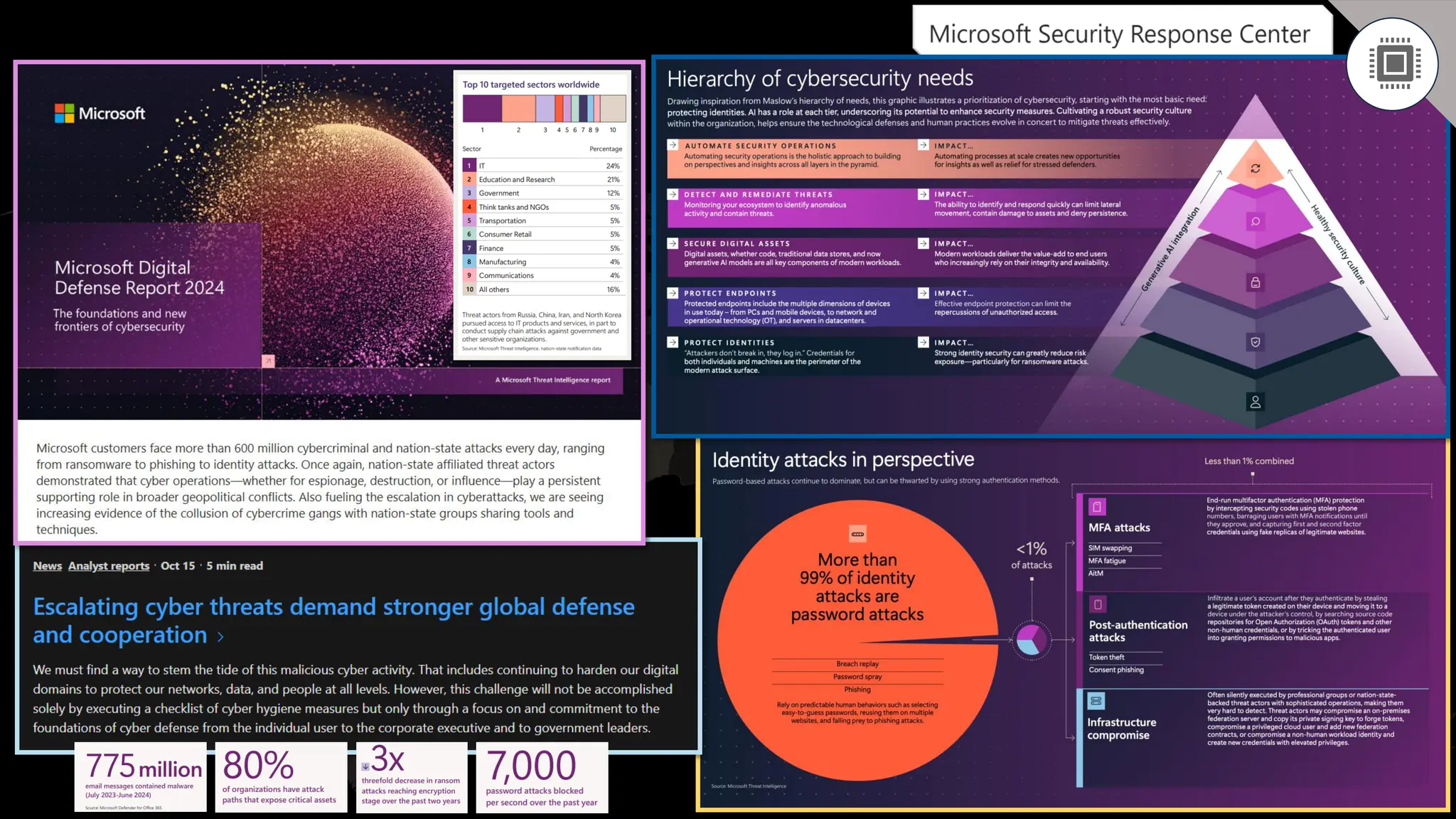Viewport: 1456px width, 819px height.
Task: Click the MFA fatigue entry
Action: tap(1107, 561)
